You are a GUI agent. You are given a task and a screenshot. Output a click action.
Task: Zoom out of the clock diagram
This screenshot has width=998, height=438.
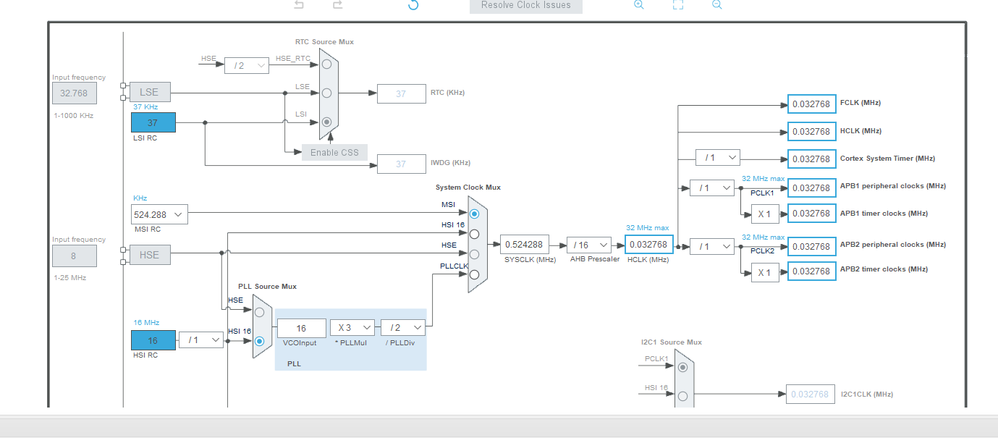tap(717, 5)
